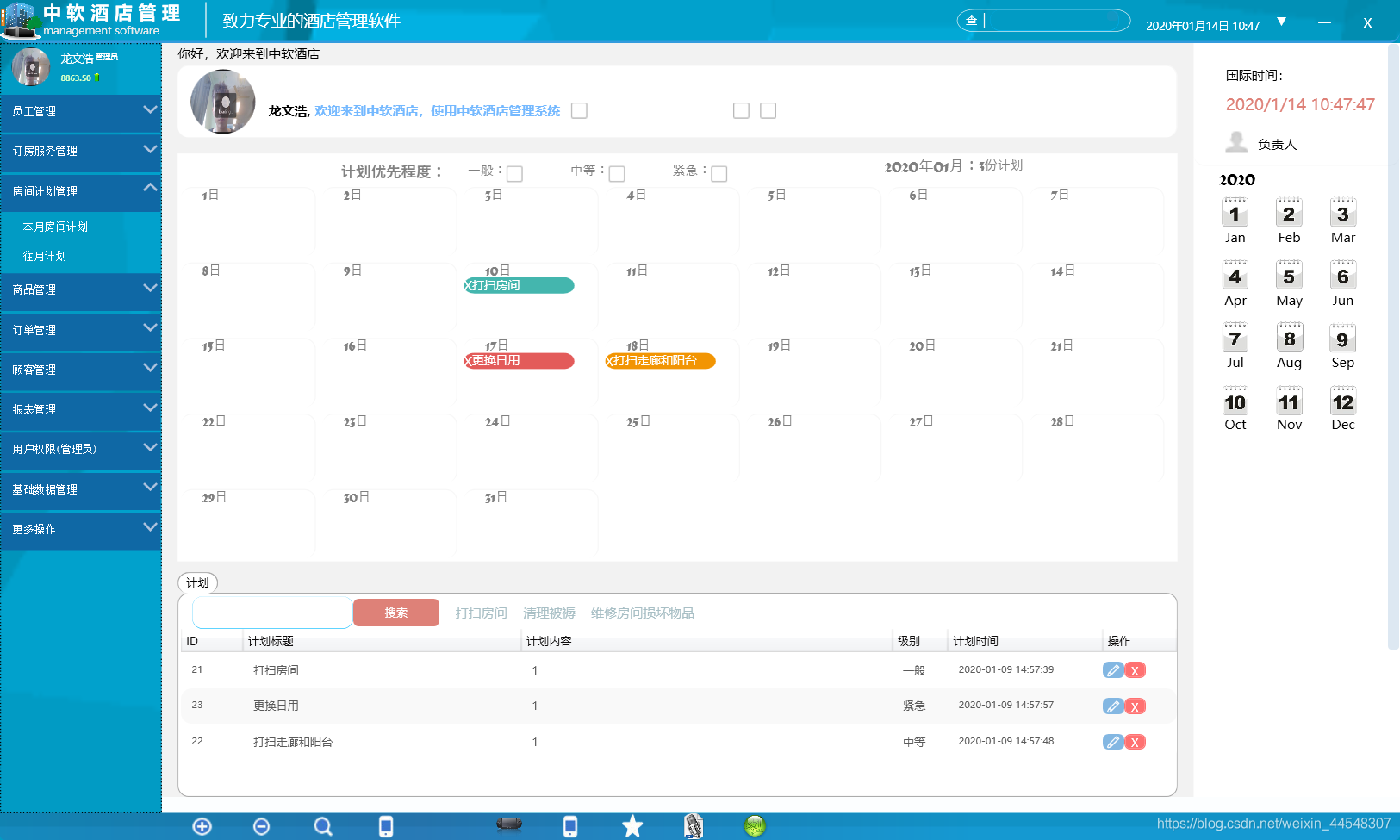Click the game console icon in bottom bar
1400x840 pixels.
pos(509,824)
